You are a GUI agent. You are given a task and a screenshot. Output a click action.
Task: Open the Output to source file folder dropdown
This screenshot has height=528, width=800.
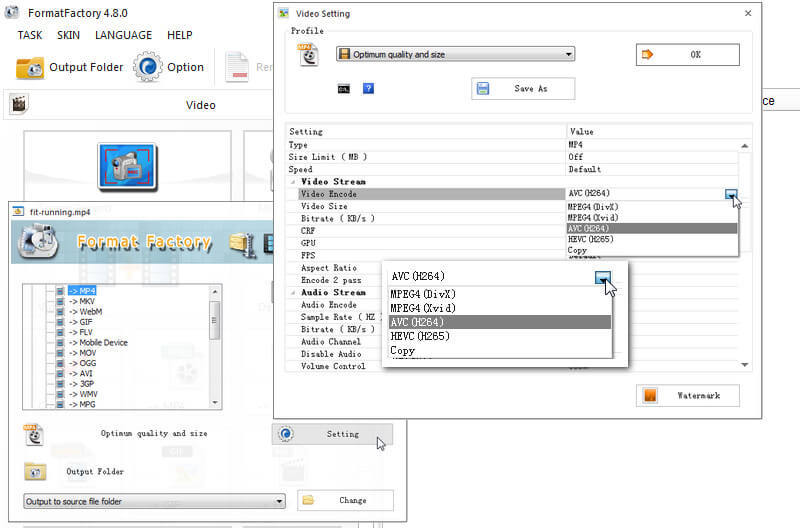[x=154, y=501]
